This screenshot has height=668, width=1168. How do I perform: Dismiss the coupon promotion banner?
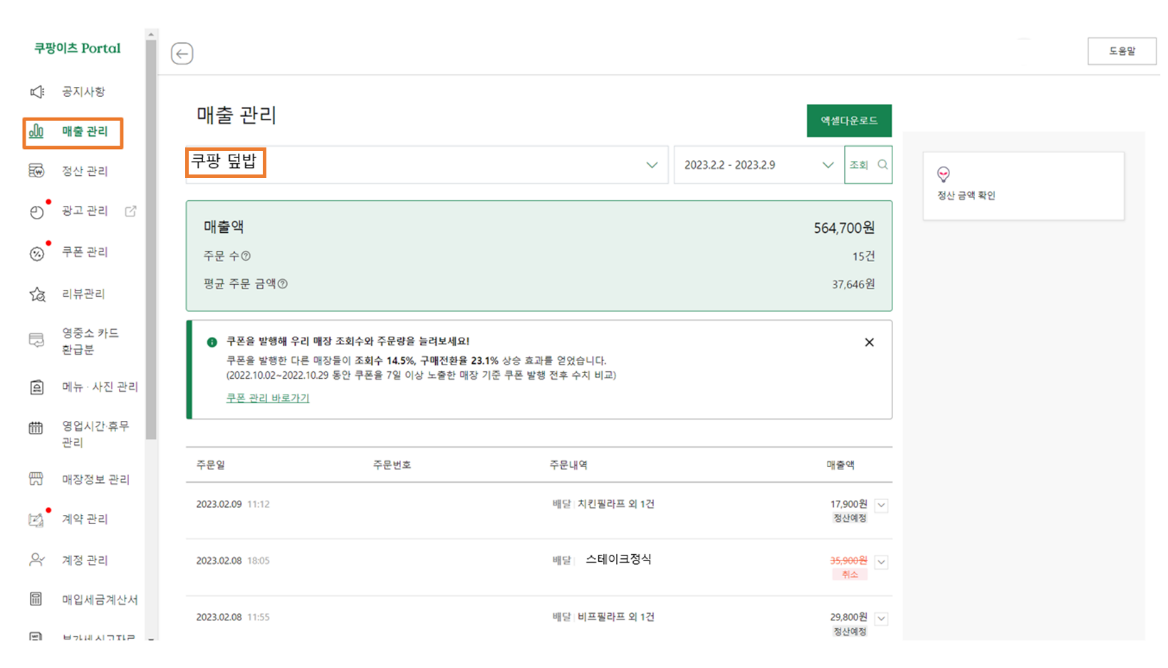pos(869,343)
